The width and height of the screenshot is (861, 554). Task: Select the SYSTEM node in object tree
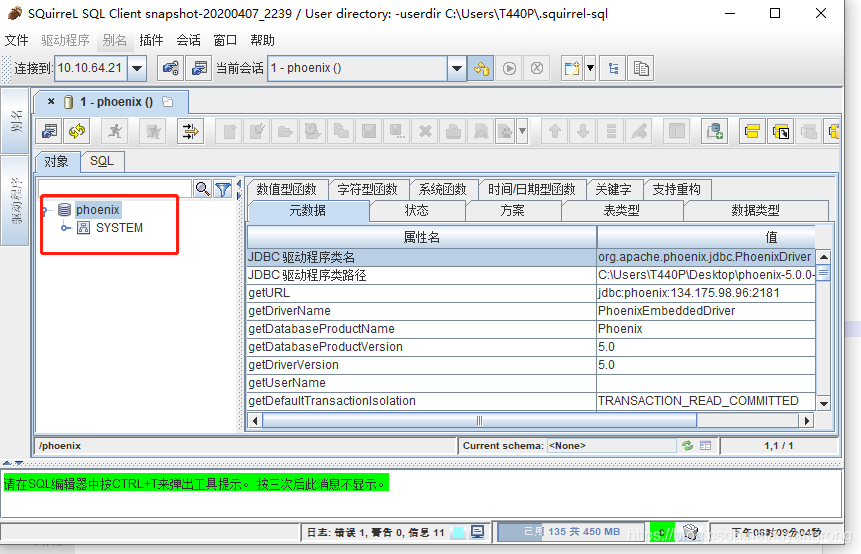(119, 228)
